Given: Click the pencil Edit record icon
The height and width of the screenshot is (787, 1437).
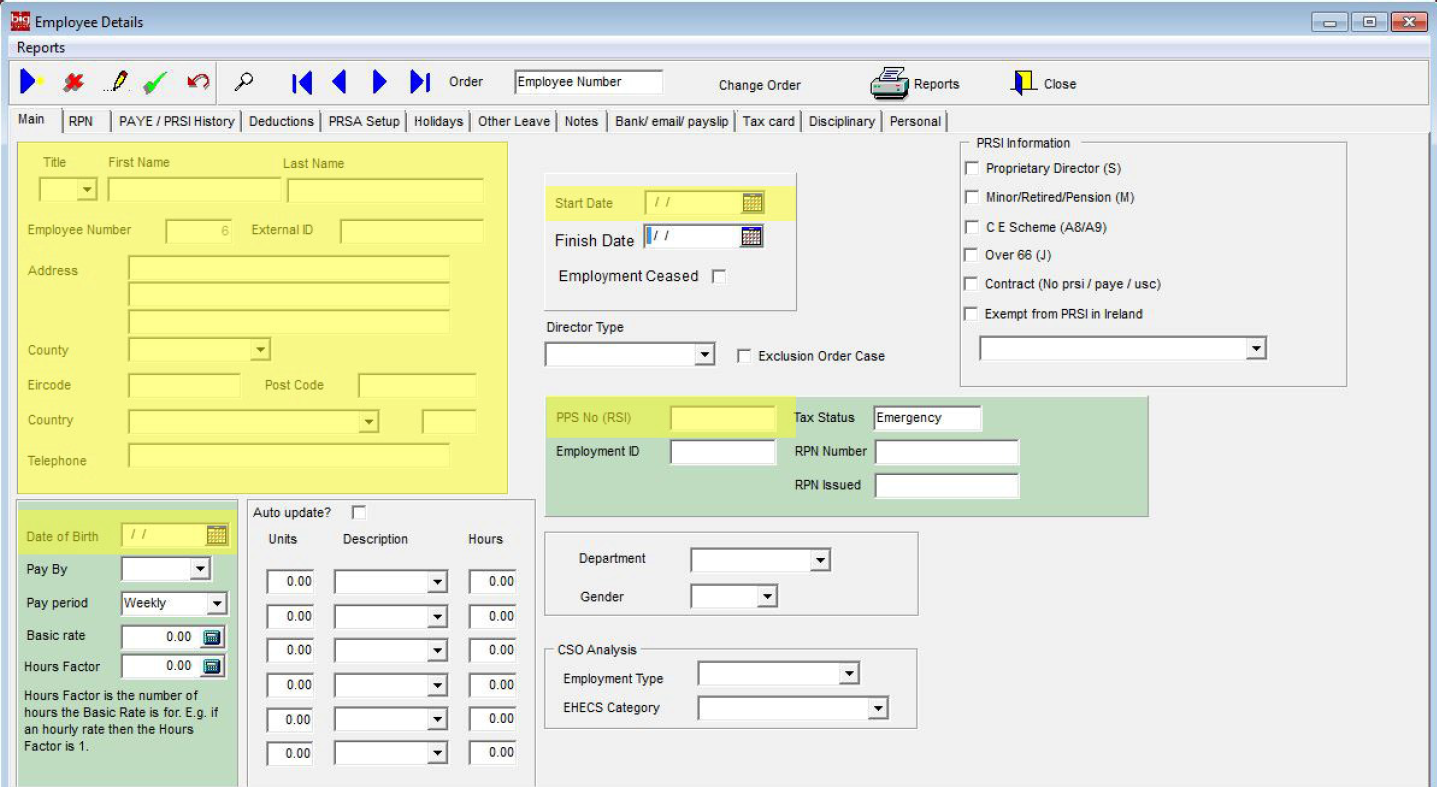Looking at the screenshot, I should 117,82.
